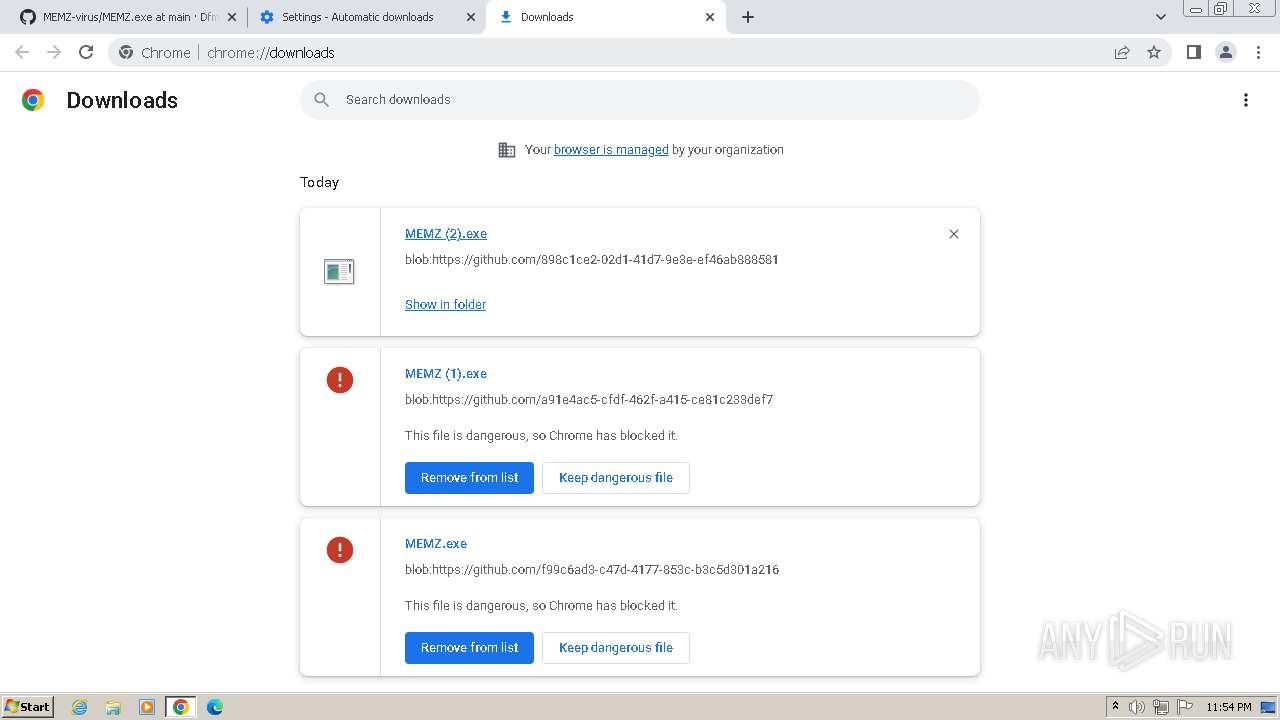This screenshot has height=720, width=1280.
Task: Open a new tab with plus button
Action: pyautogui.click(x=748, y=17)
